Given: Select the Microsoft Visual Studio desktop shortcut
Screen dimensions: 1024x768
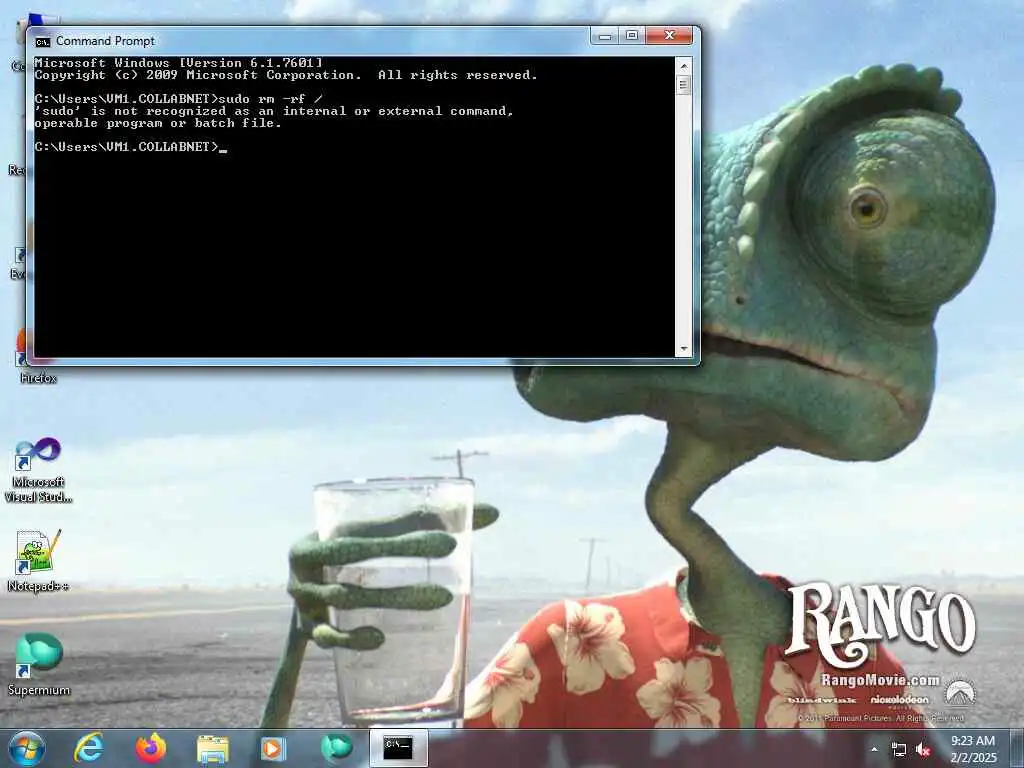Looking at the screenshot, I should click(39, 470).
